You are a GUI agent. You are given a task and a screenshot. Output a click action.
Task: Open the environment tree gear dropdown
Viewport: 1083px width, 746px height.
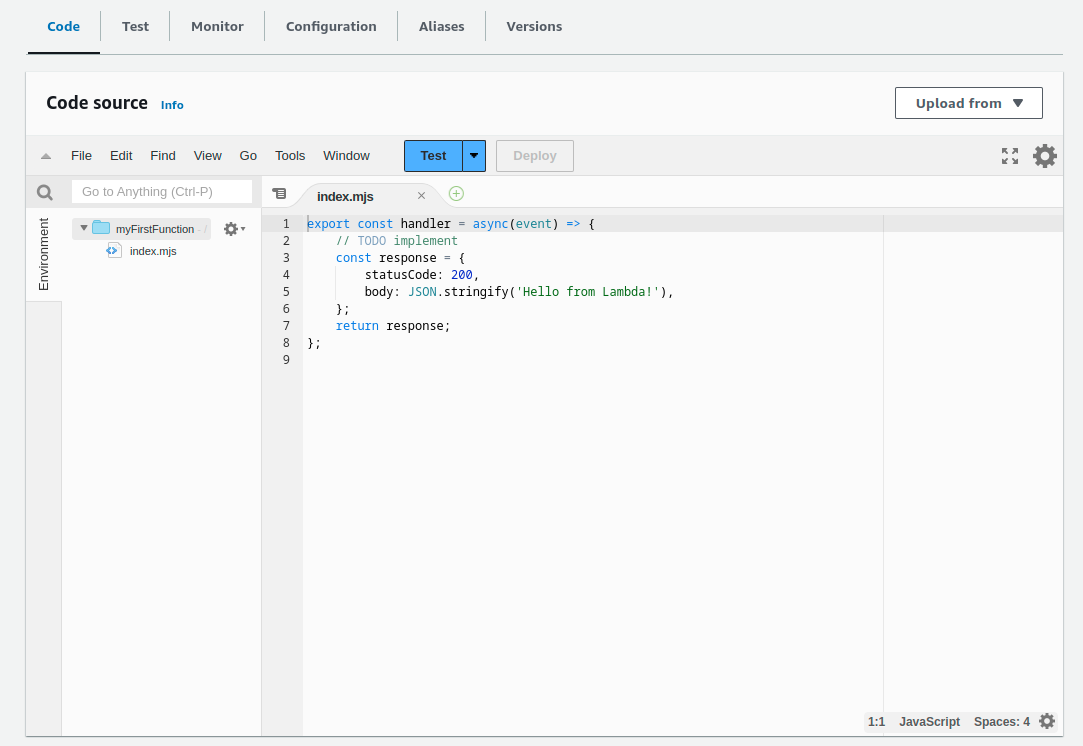click(233, 229)
